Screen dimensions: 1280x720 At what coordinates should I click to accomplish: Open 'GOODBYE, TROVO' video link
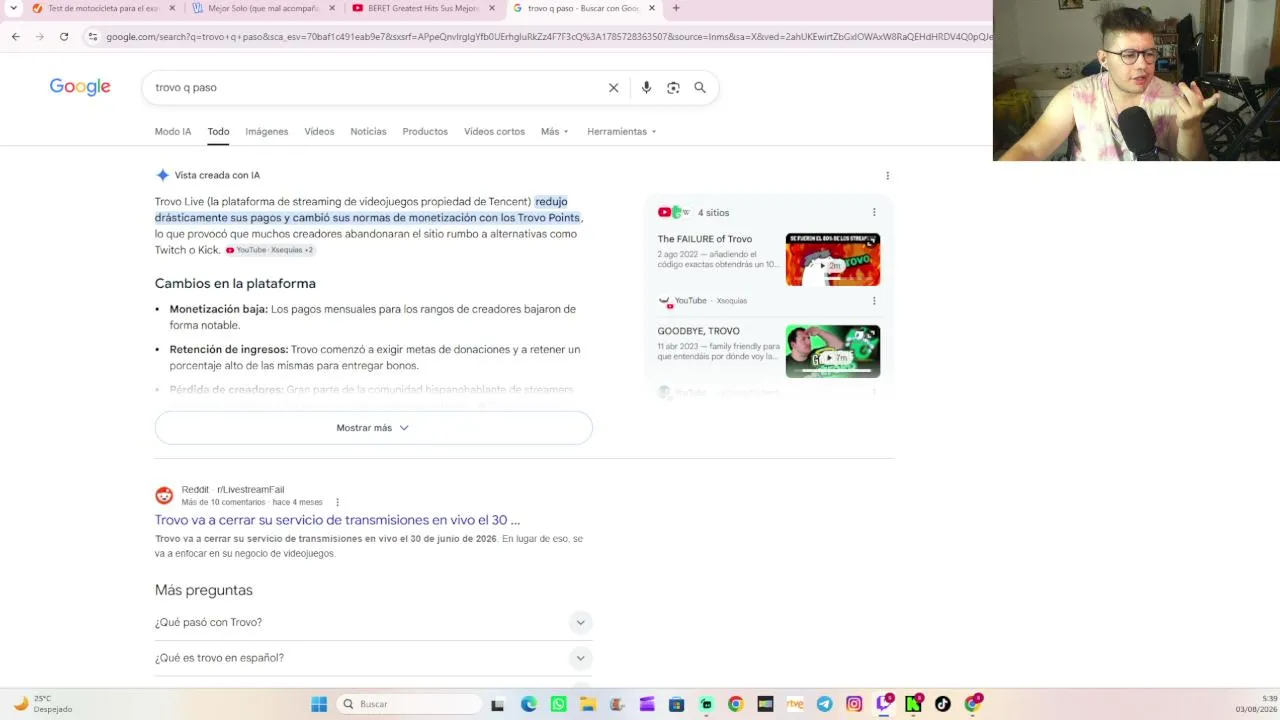698,331
